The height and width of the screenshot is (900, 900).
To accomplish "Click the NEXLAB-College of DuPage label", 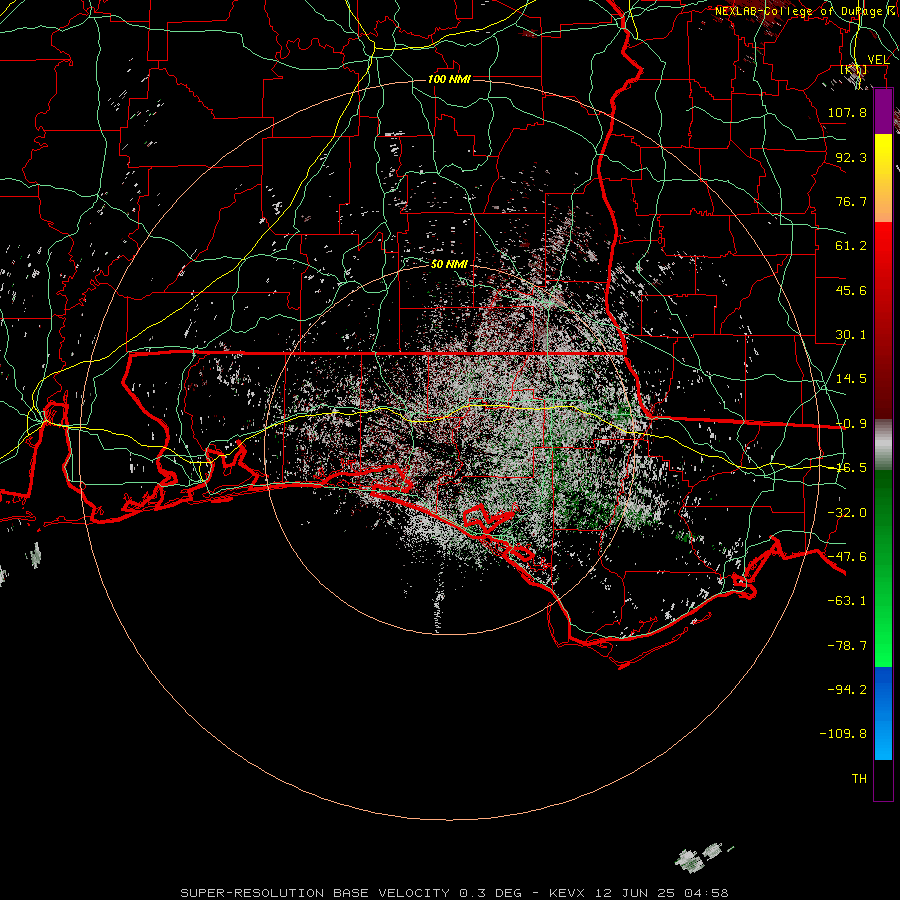I will click(x=801, y=11).
